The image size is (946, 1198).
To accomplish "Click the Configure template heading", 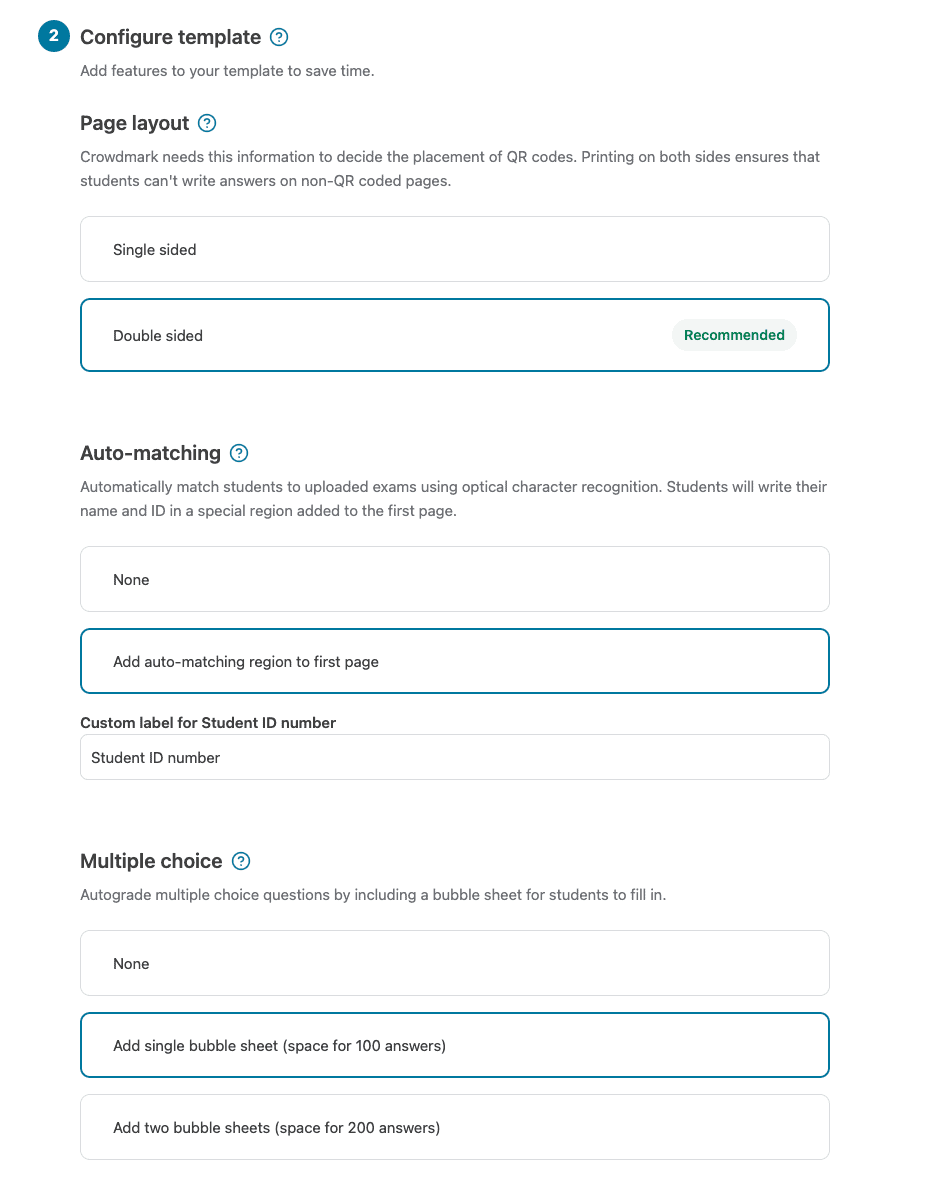I will (172, 37).
